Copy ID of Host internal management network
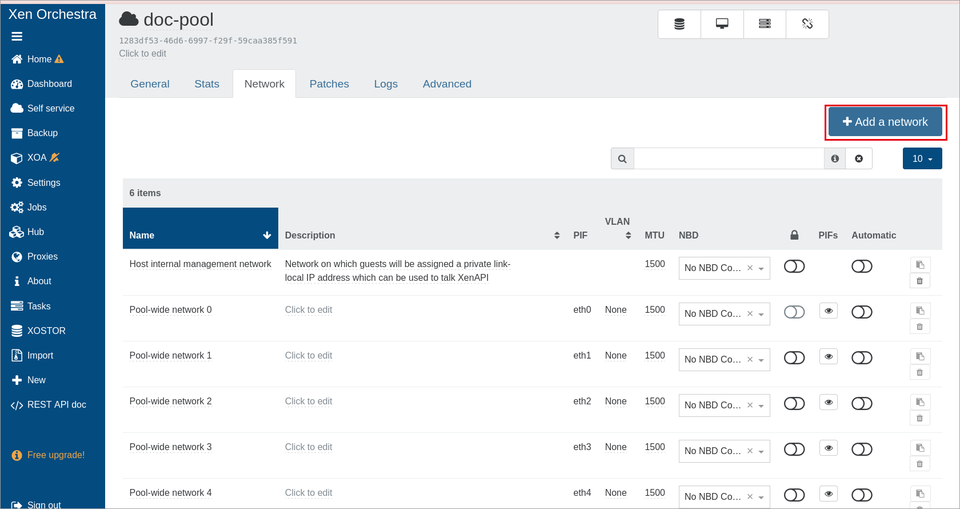Image resolution: width=960 pixels, height=509 pixels. point(920,265)
